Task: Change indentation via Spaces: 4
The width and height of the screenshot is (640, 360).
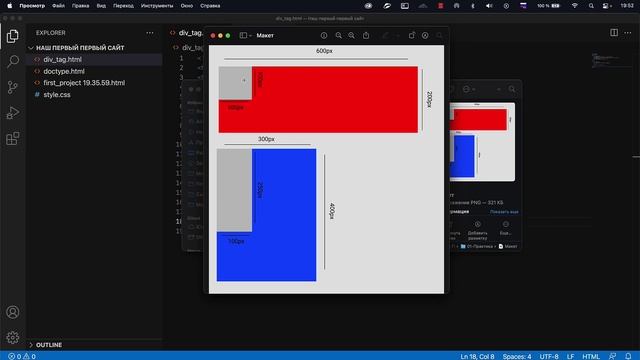Action: click(x=517, y=356)
